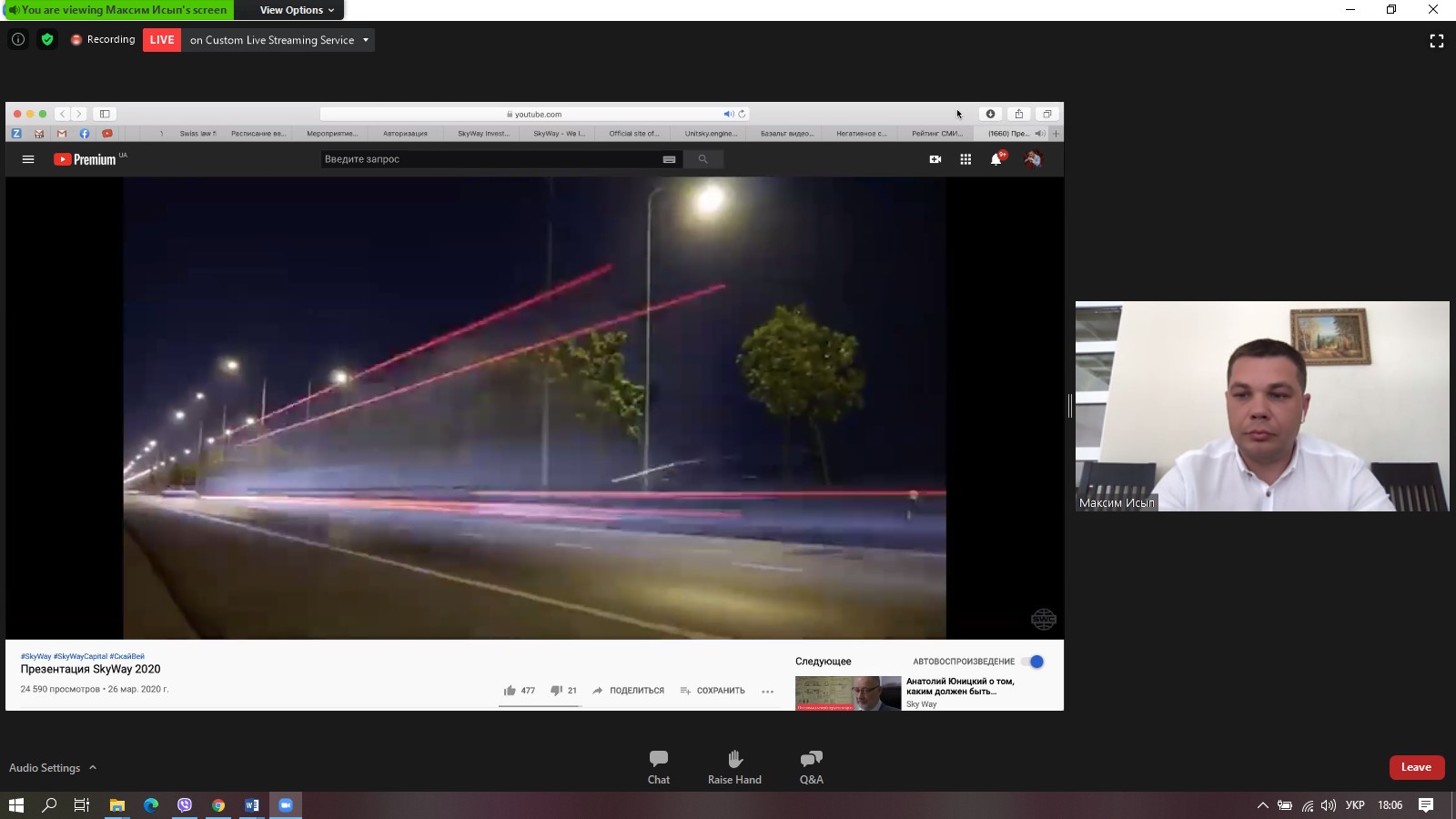Open the volume control in system tray
The width and height of the screenshot is (1456, 819).
[1329, 805]
